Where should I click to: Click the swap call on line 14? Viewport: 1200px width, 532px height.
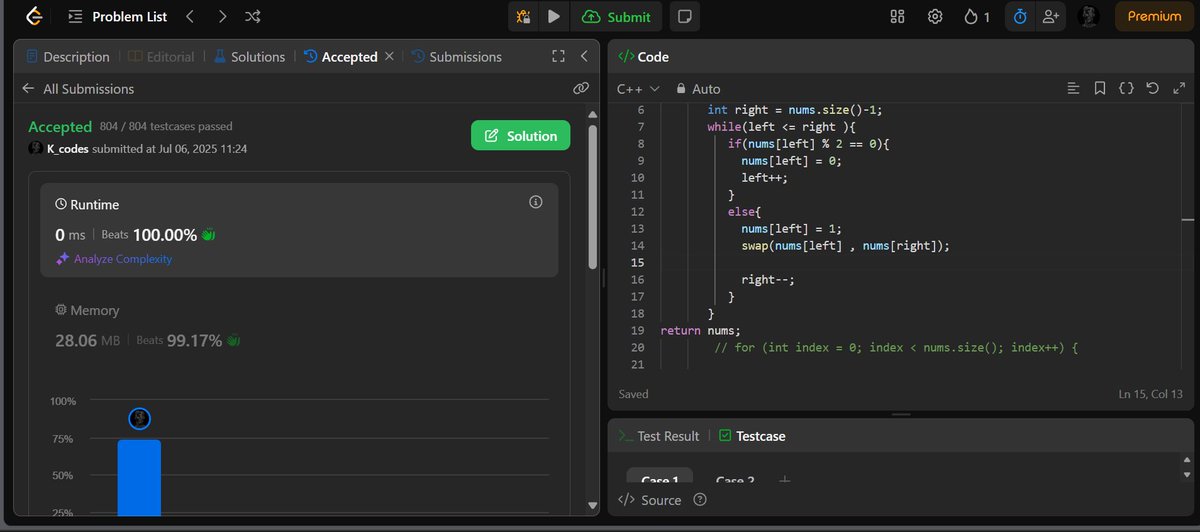(845, 246)
